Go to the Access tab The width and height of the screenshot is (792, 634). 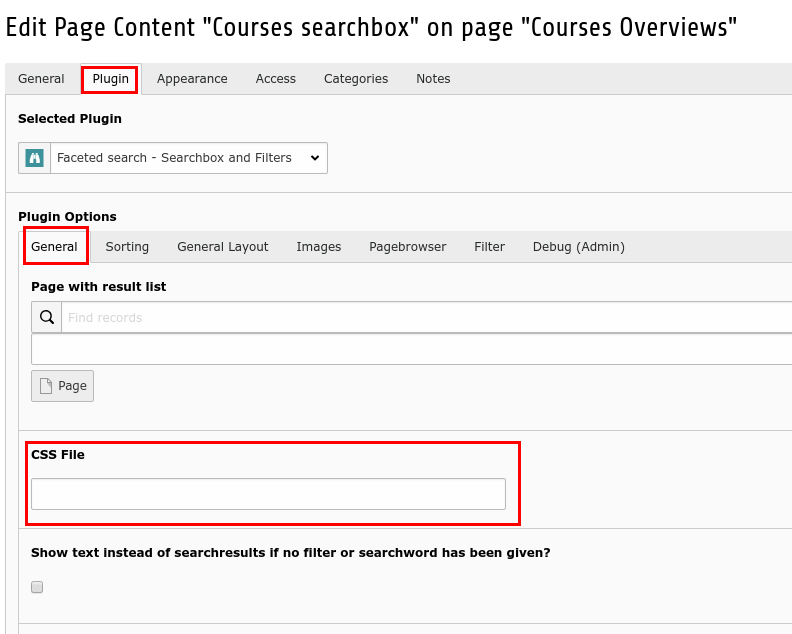point(275,79)
